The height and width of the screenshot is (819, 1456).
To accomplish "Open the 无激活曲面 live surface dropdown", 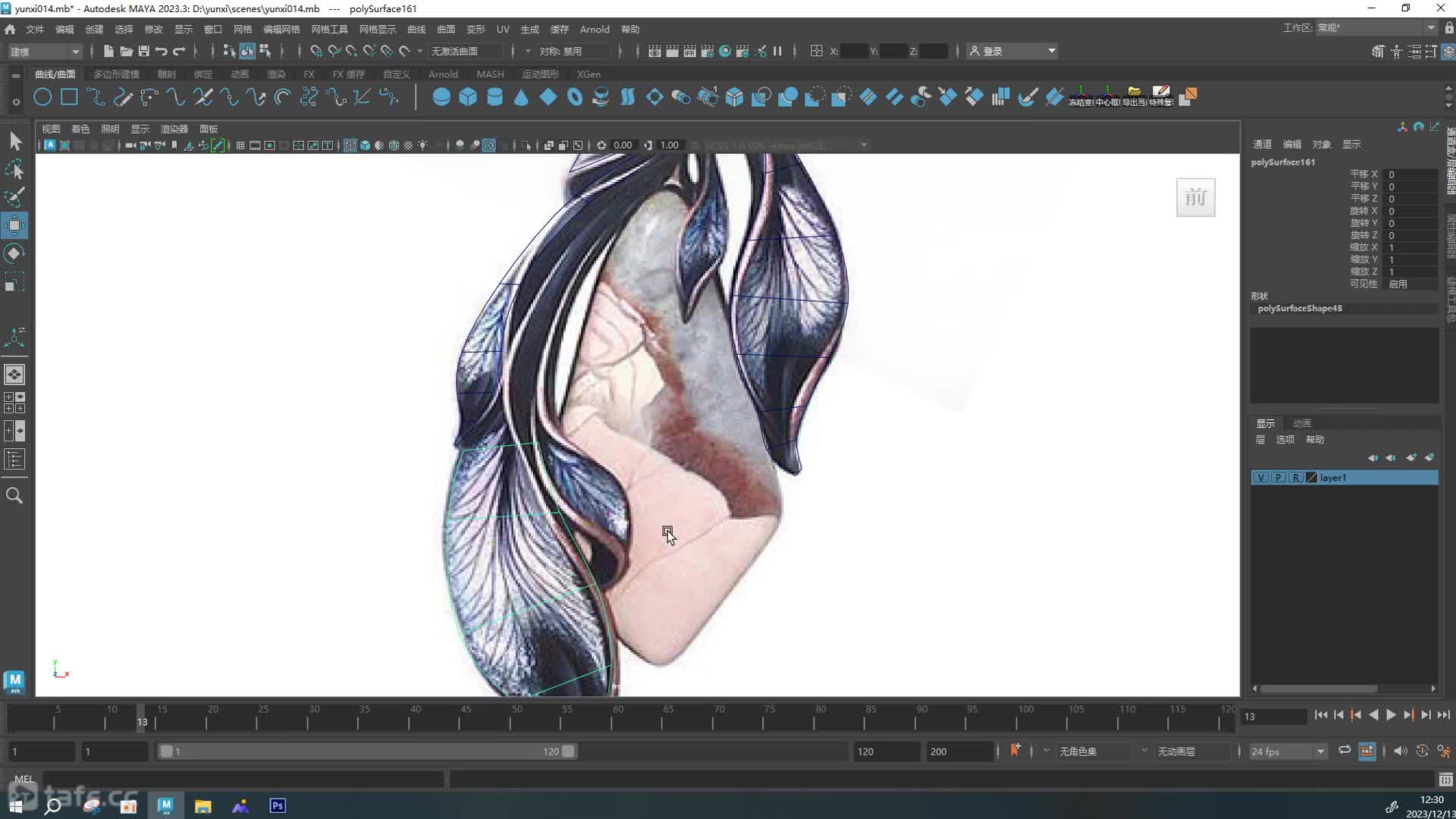I will pos(465,51).
